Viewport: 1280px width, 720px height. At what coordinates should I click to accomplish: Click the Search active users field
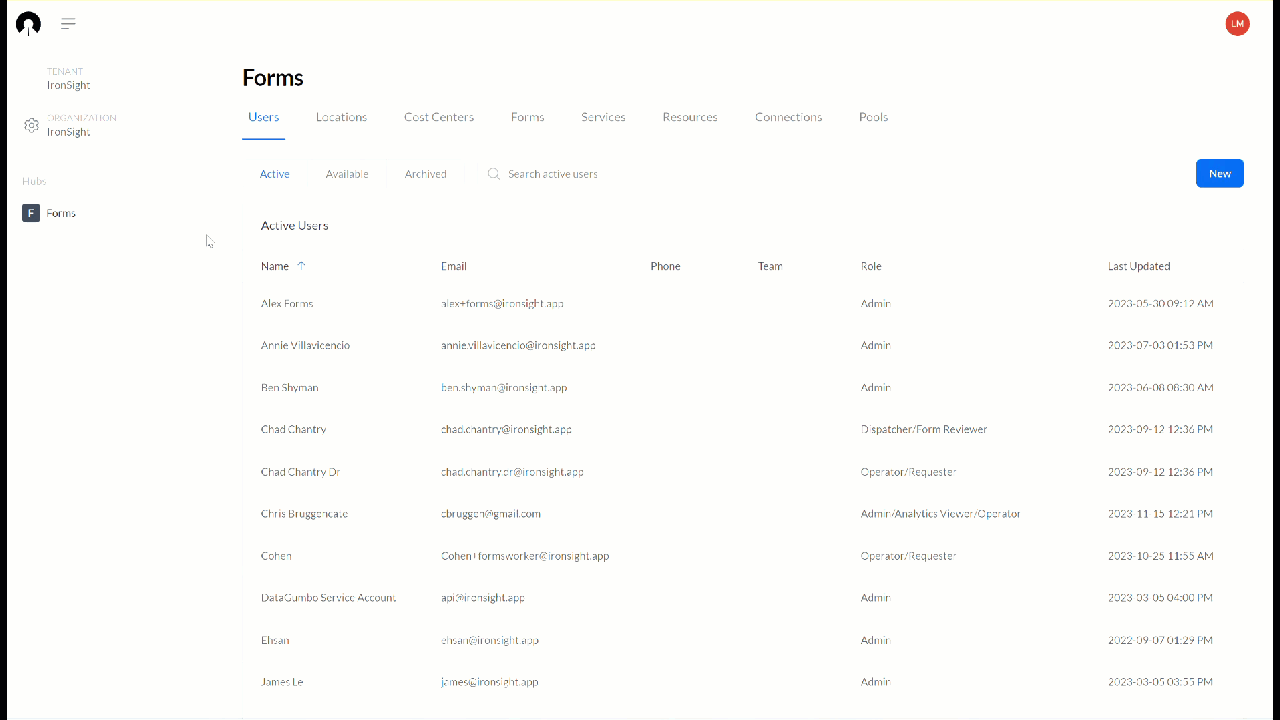pyautogui.click(x=552, y=173)
